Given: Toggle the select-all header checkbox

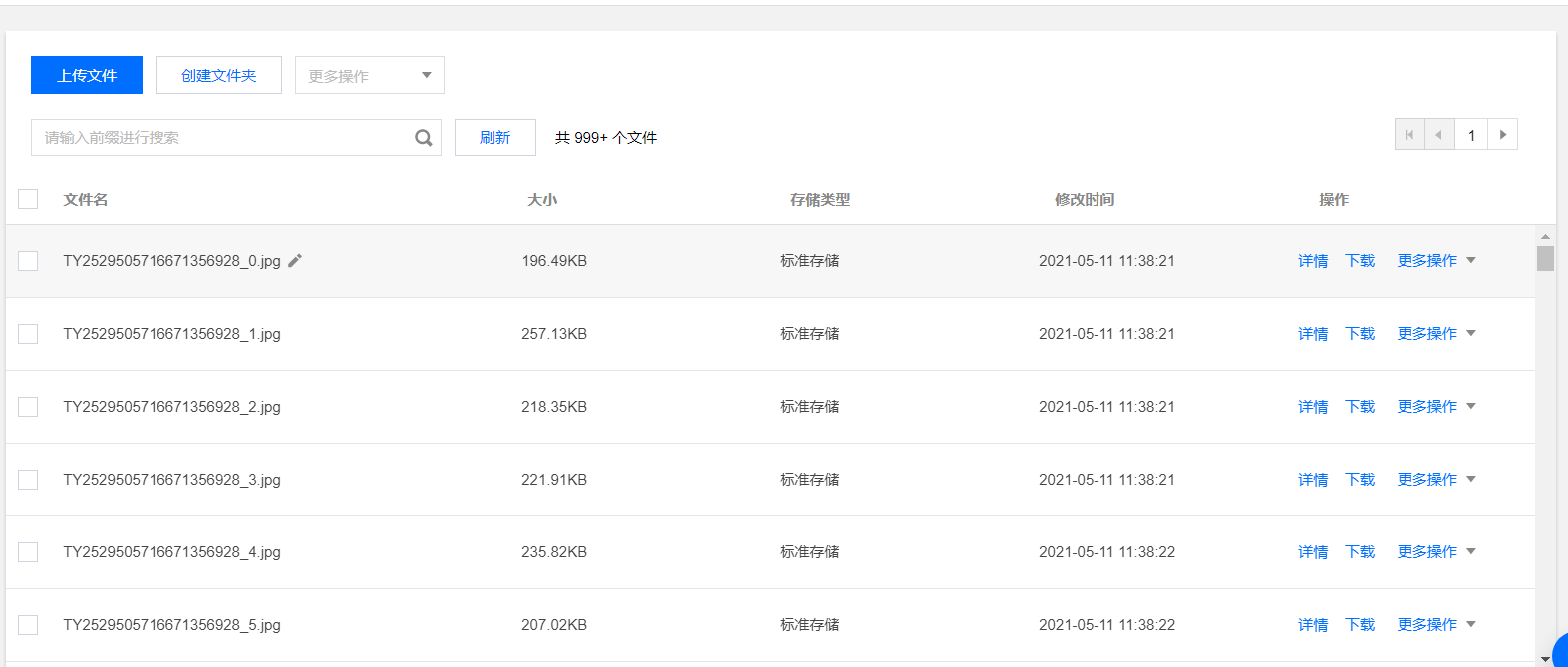Looking at the screenshot, I should (28, 199).
